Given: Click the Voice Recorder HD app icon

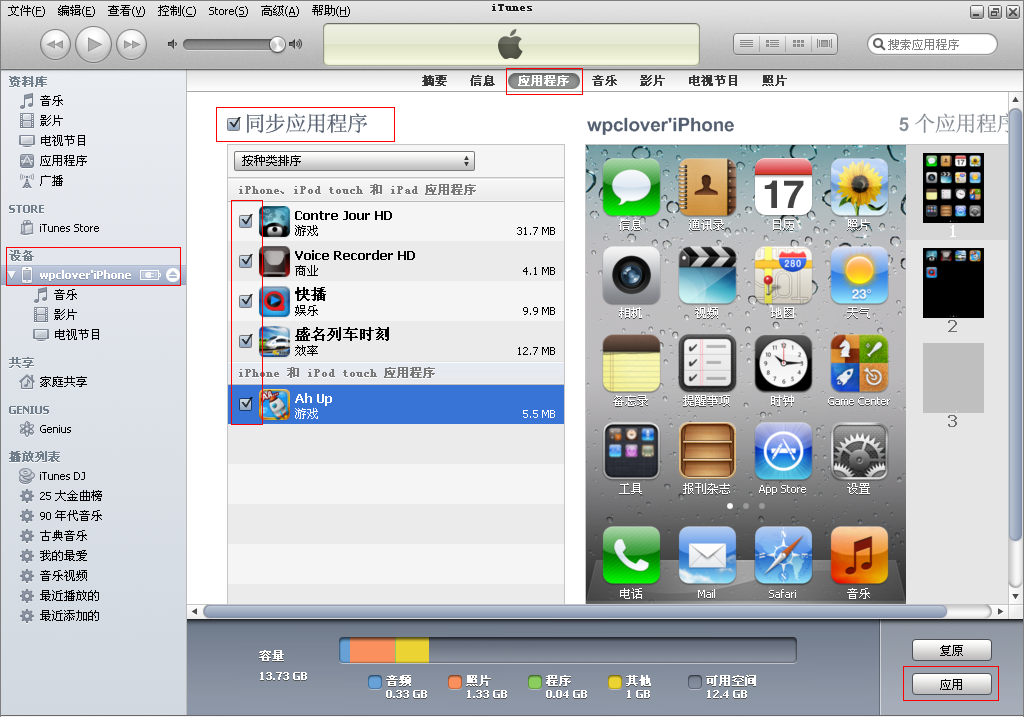Looking at the screenshot, I should (275, 262).
